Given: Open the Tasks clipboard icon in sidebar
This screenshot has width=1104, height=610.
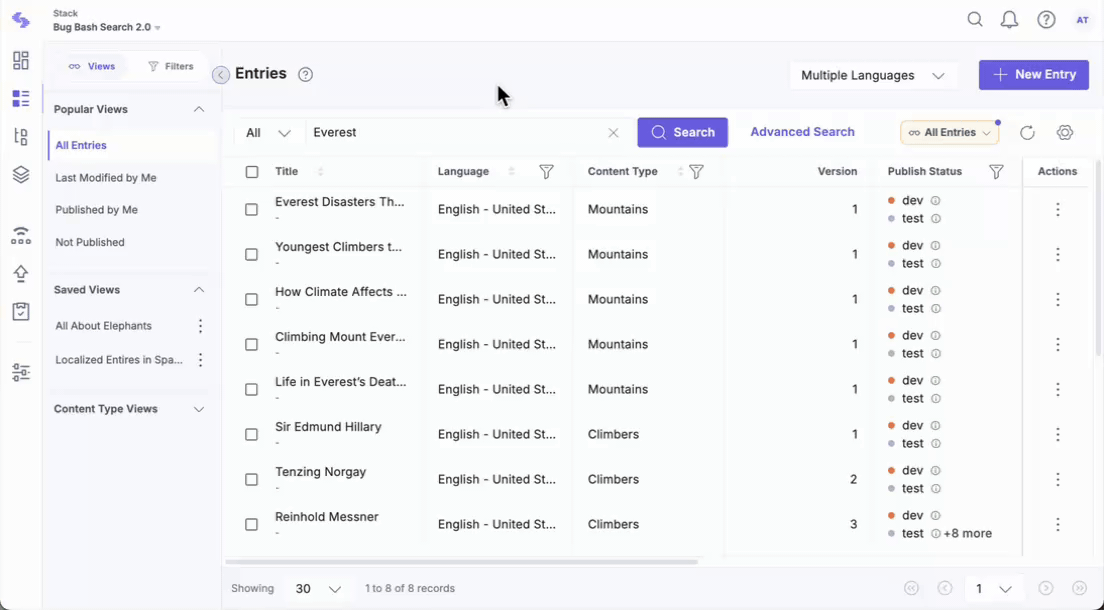Looking at the screenshot, I should point(21,311).
